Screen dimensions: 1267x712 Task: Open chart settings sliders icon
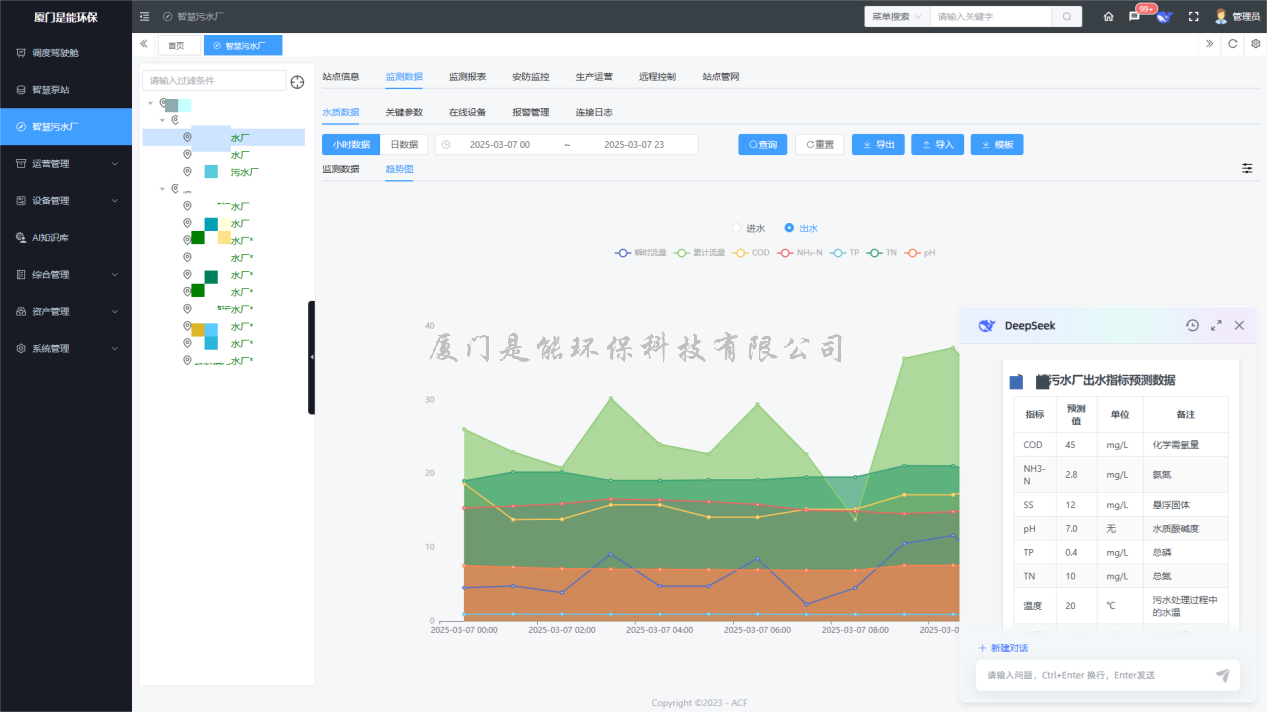(1247, 168)
